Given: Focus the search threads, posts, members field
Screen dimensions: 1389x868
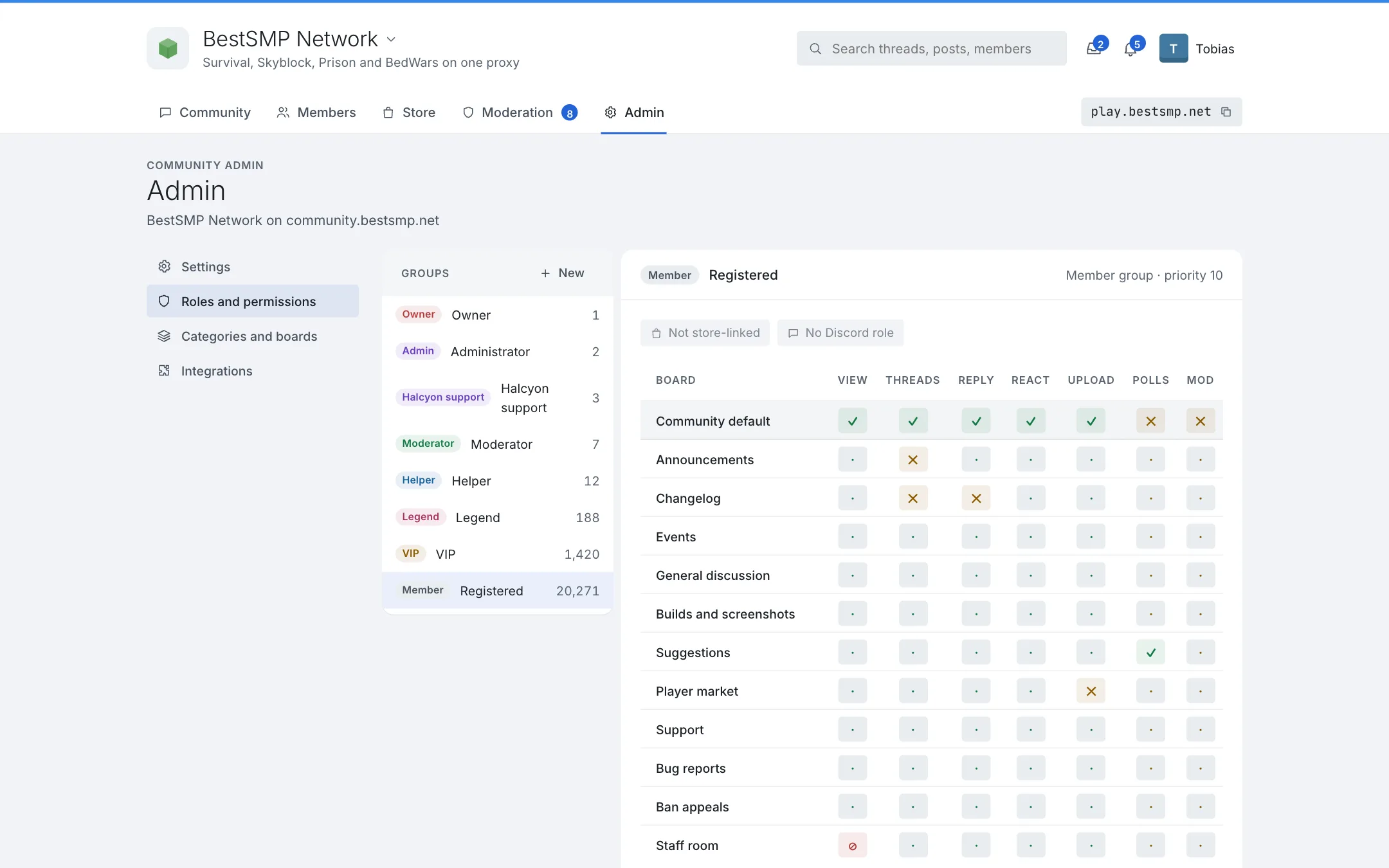Looking at the screenshot, I should click(931, 49).
